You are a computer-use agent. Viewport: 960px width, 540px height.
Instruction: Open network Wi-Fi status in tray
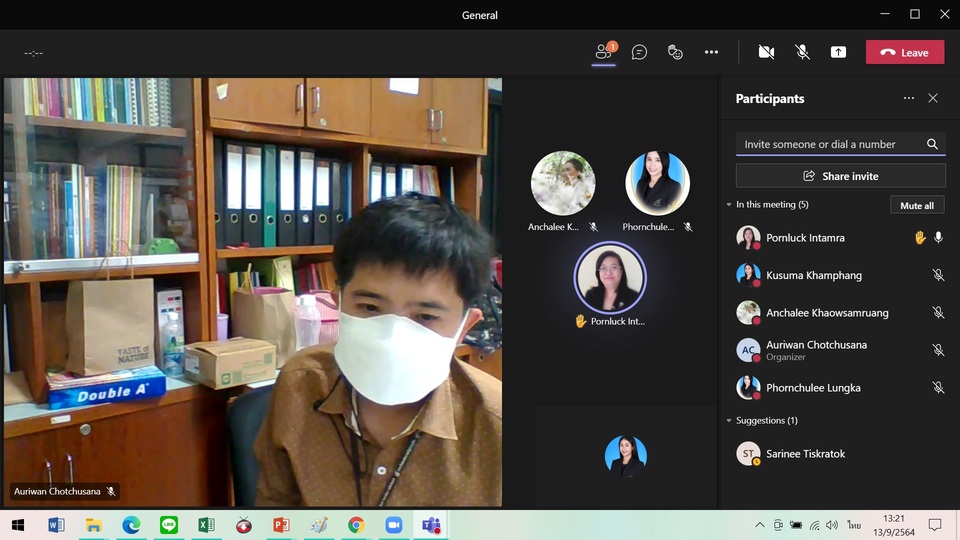pyautogui.click(x=814, y=525)
